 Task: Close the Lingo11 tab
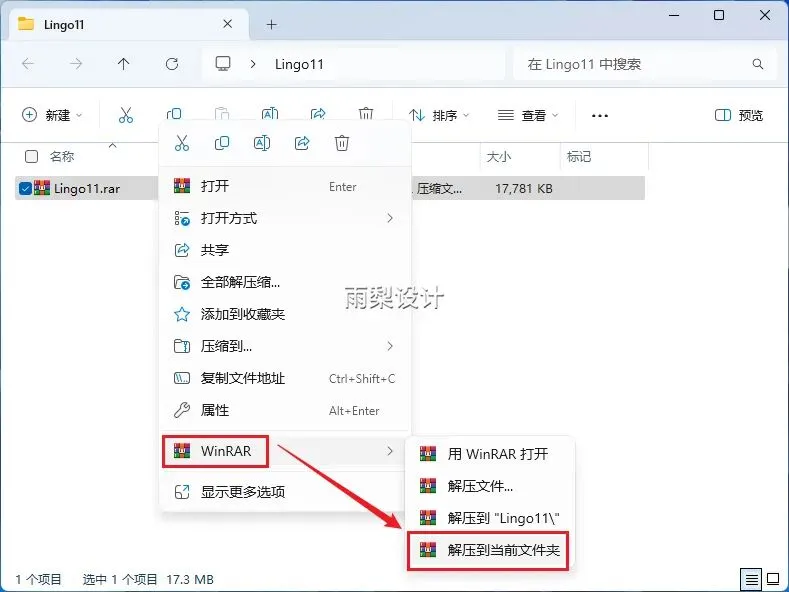pyautogui.click(x=227, y=24)
